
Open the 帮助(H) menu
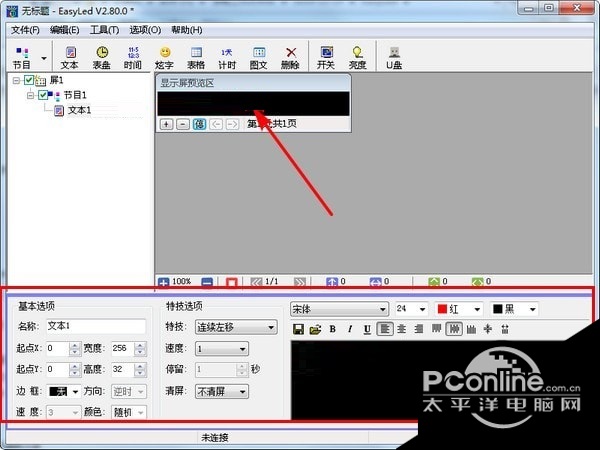tap(186, 30)
